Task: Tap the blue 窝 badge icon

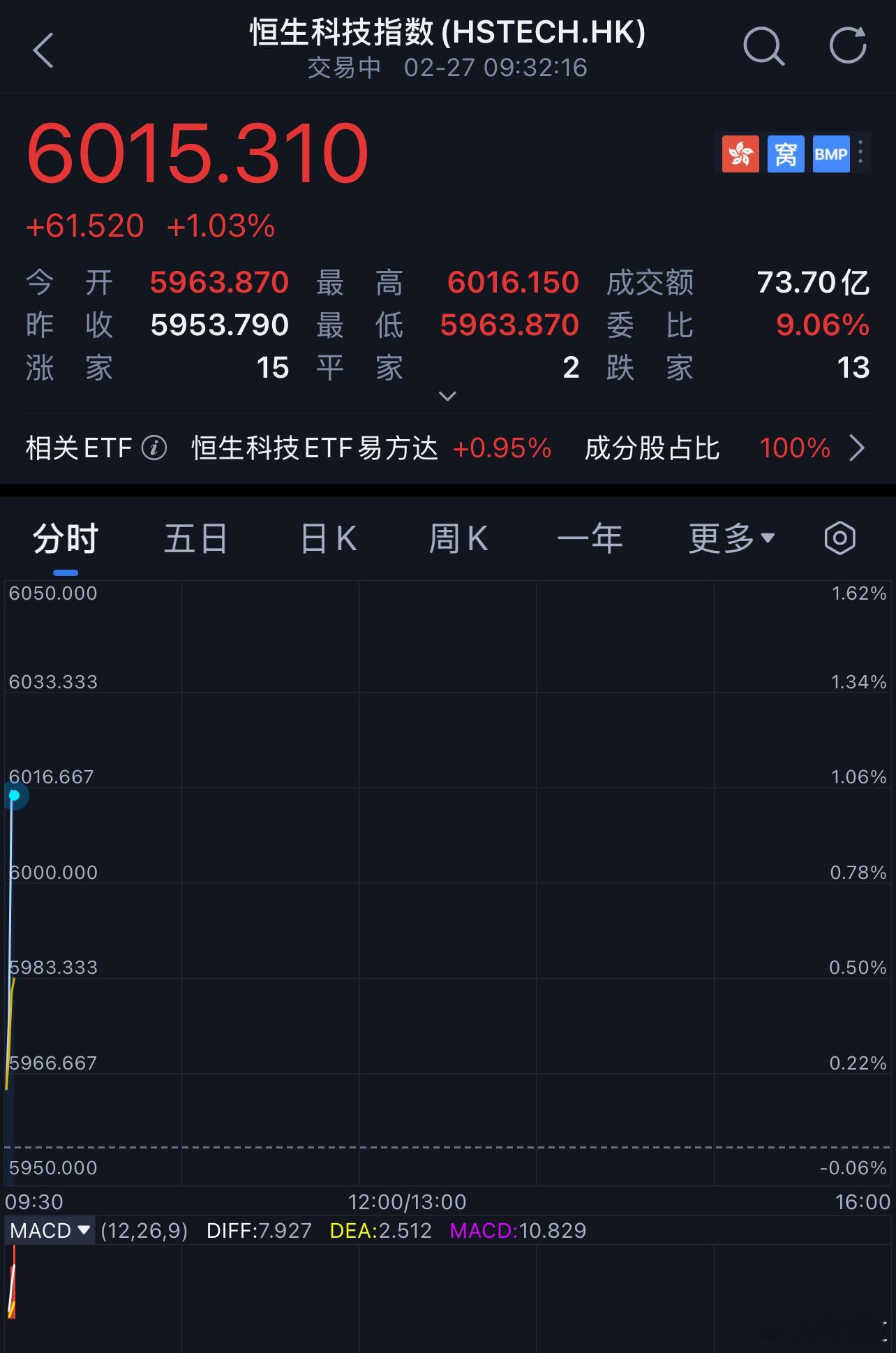Action: [x=786, y=154]
